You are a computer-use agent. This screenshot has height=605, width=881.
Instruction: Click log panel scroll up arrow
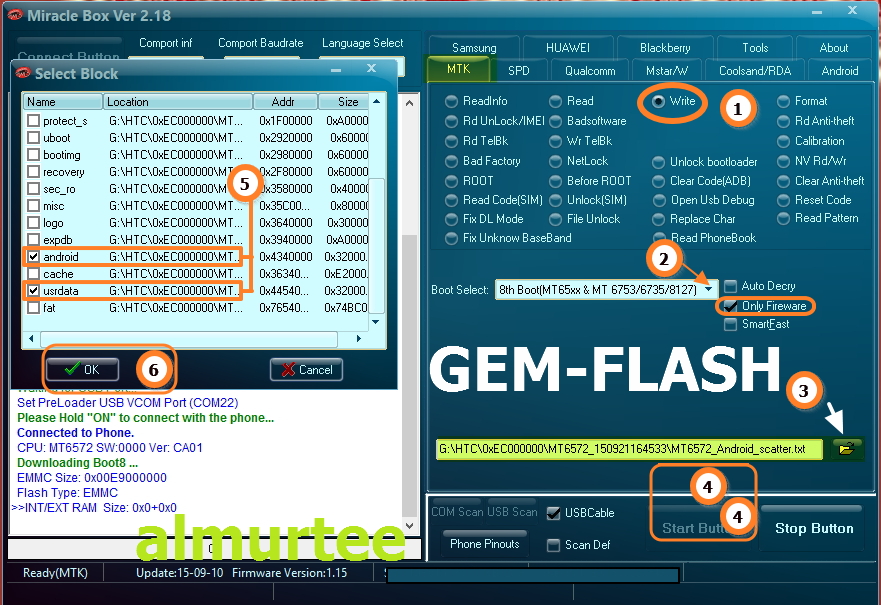(x=410, y=103)
